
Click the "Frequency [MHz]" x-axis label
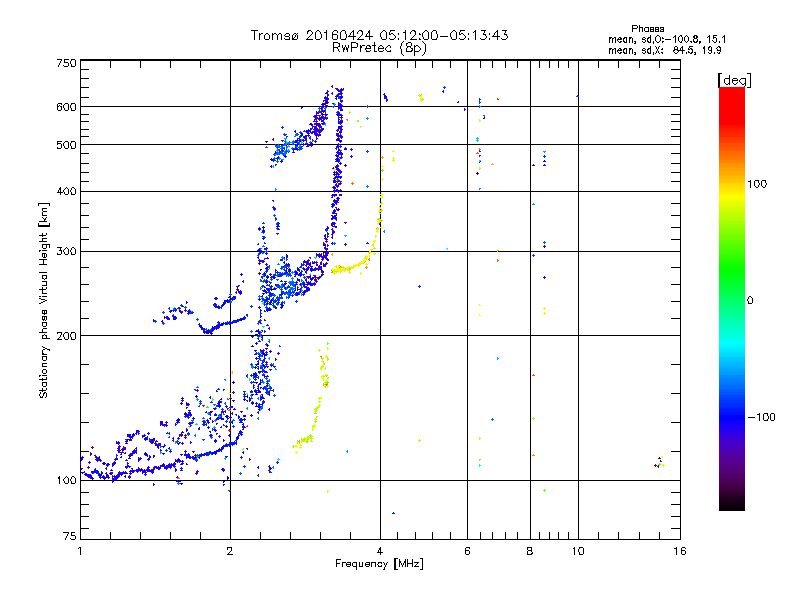pos(379,564)
